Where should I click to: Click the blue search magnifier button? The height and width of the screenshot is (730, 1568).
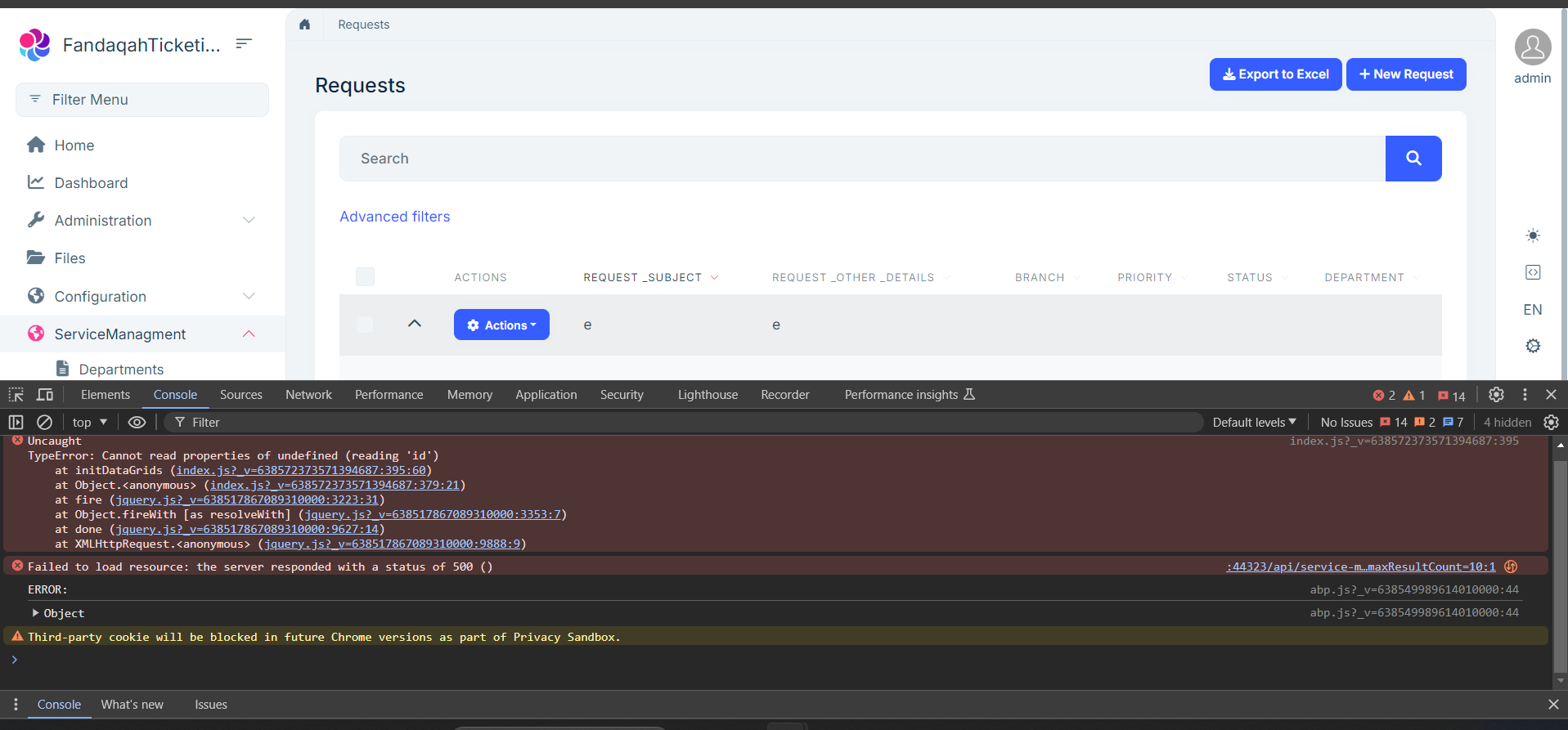pos(1413,159)
